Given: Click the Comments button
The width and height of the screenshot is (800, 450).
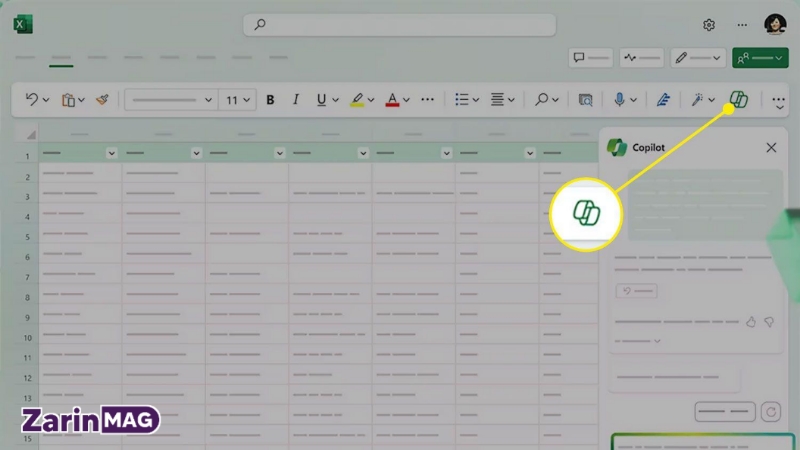Looking at the screenshot, I should pos(591,58).
